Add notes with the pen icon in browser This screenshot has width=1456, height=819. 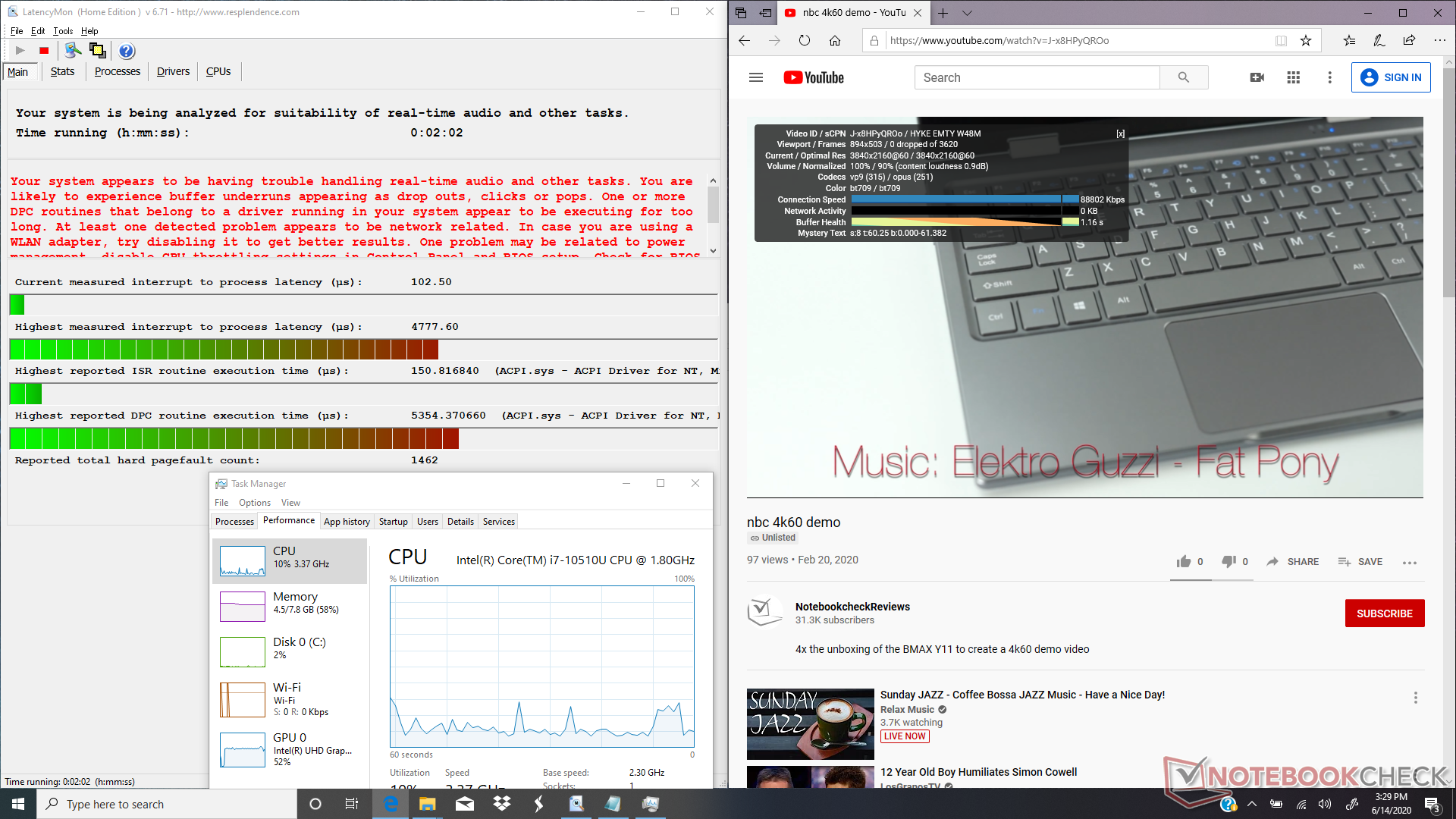pos(1379,41)
